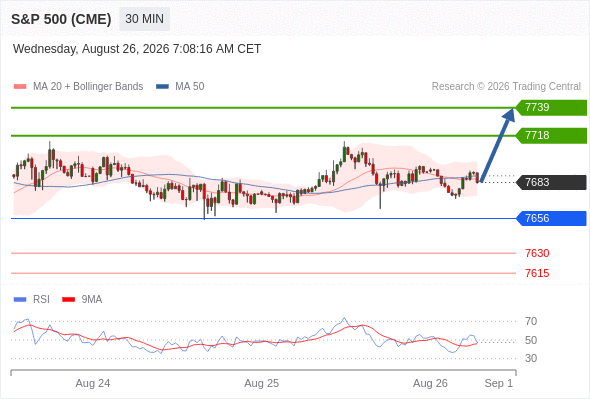Click the RSI legend label
The width and height of the screenshot is (590, 400).
click(41, 300)
